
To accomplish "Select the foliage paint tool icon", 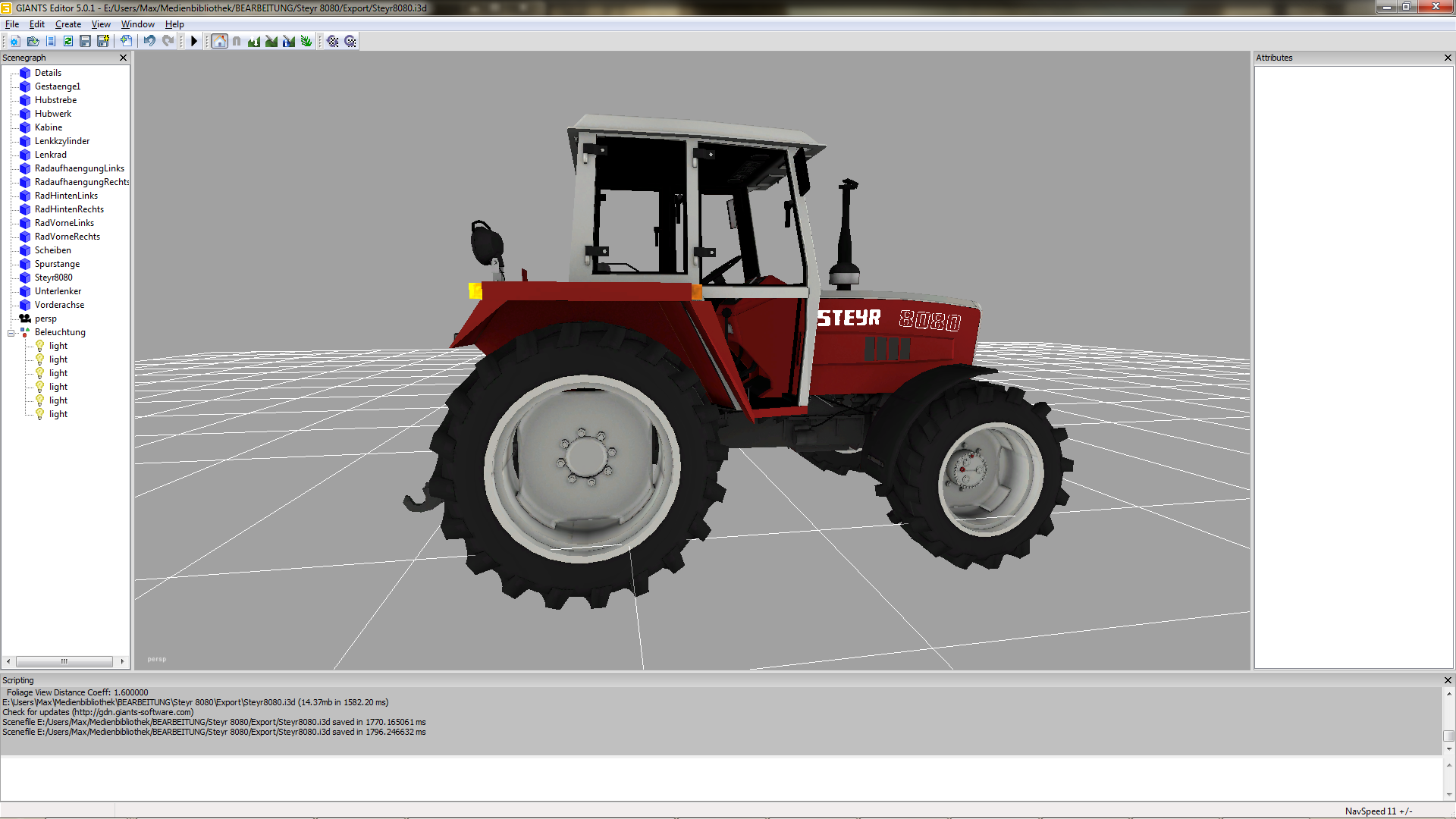I will [x=306, y=41].
